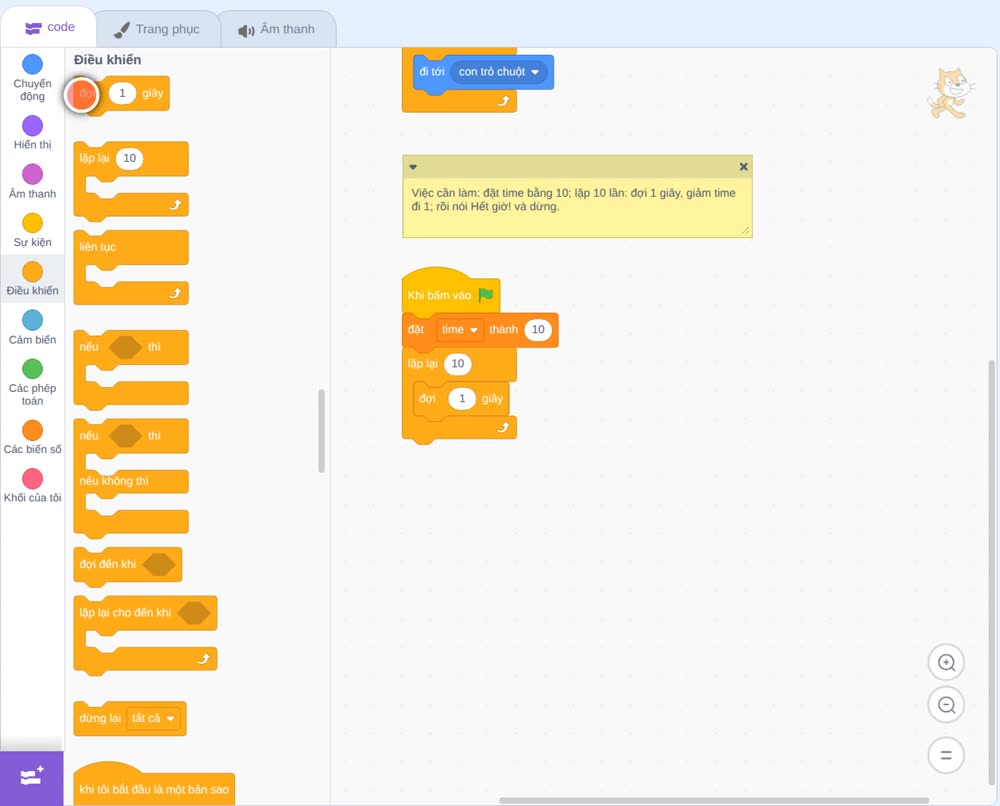The image size is (1000, 806).
Task: Click the green flag in the hat block
Action: pos(486,295)
